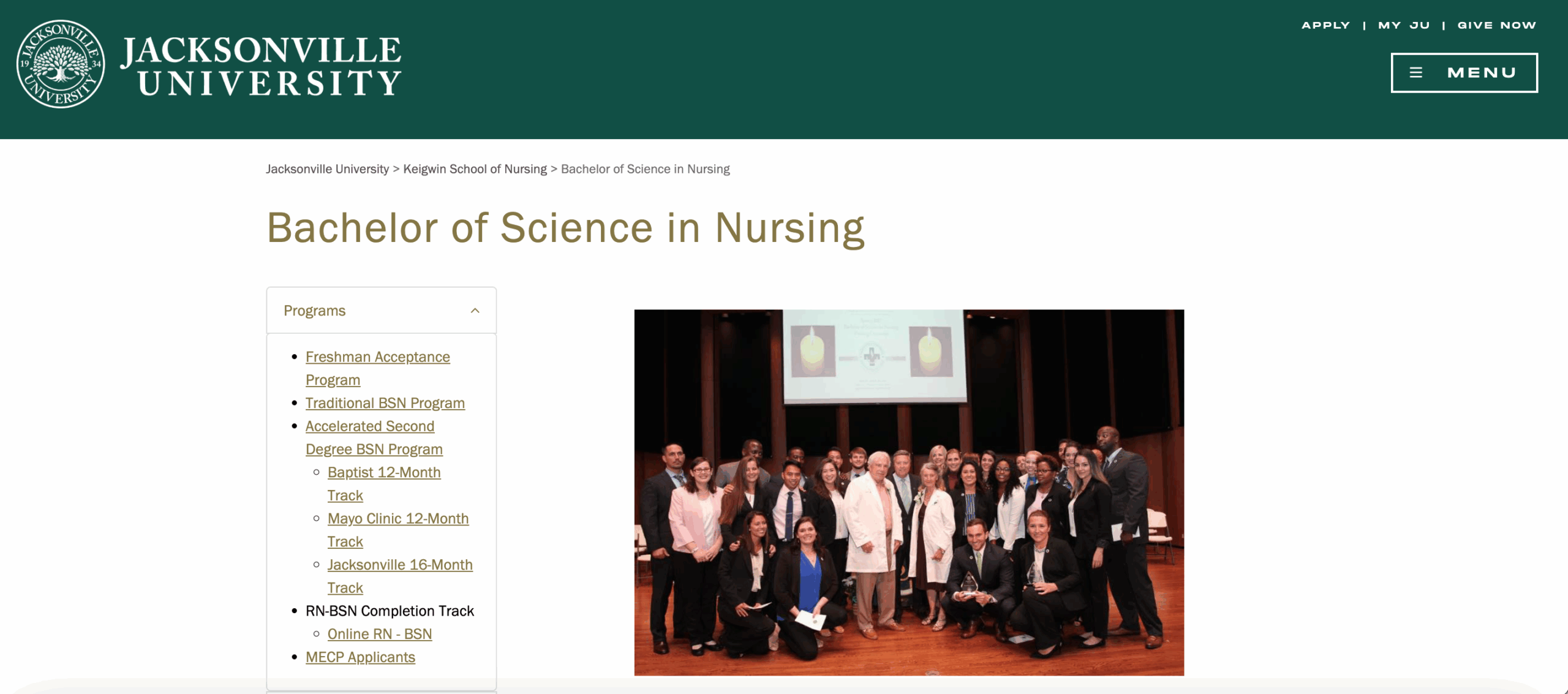Click the Jacksonville University wordmark
The height and width of the screenshot is (694, 1568).
tap(261, 66)
